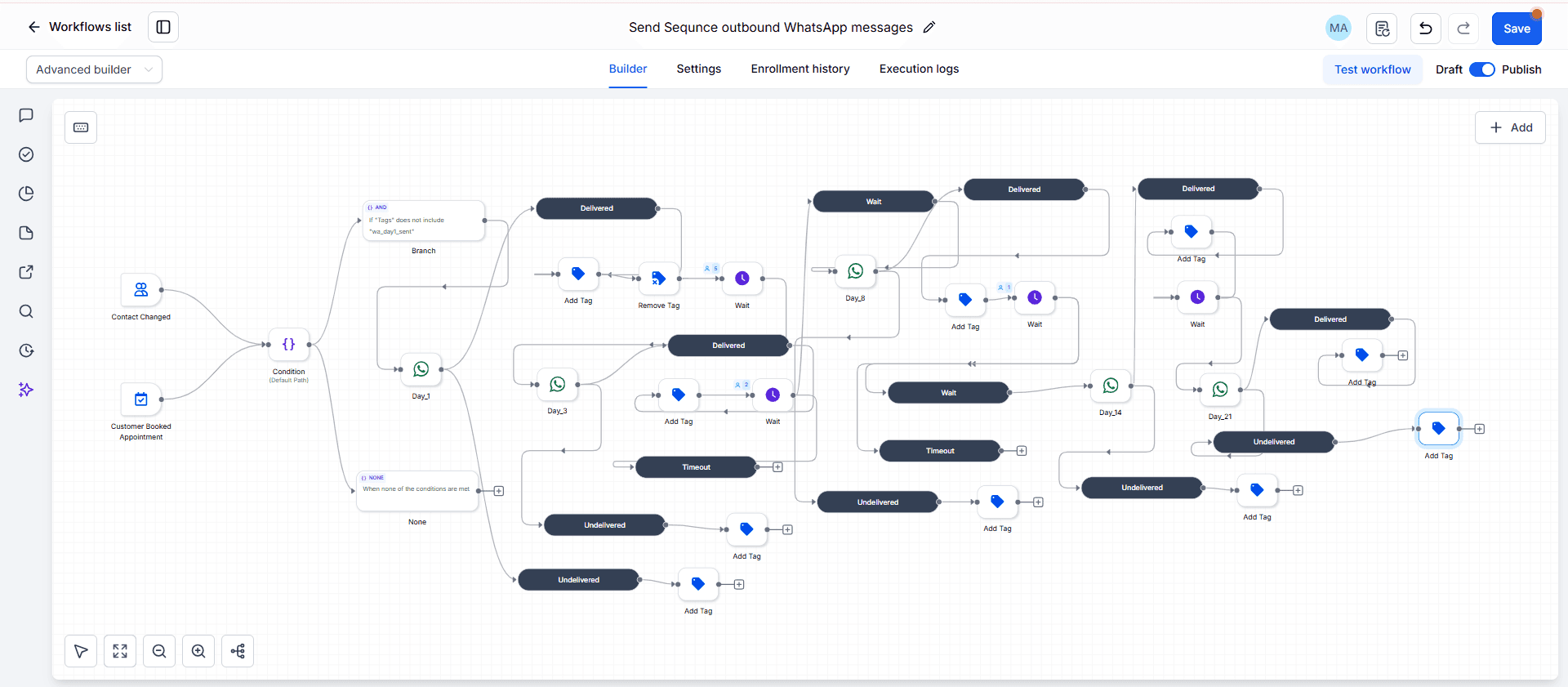Select the Day_3 Timeout node
Viewport: 1568px width, 687px height.
[x=697, y=467]
